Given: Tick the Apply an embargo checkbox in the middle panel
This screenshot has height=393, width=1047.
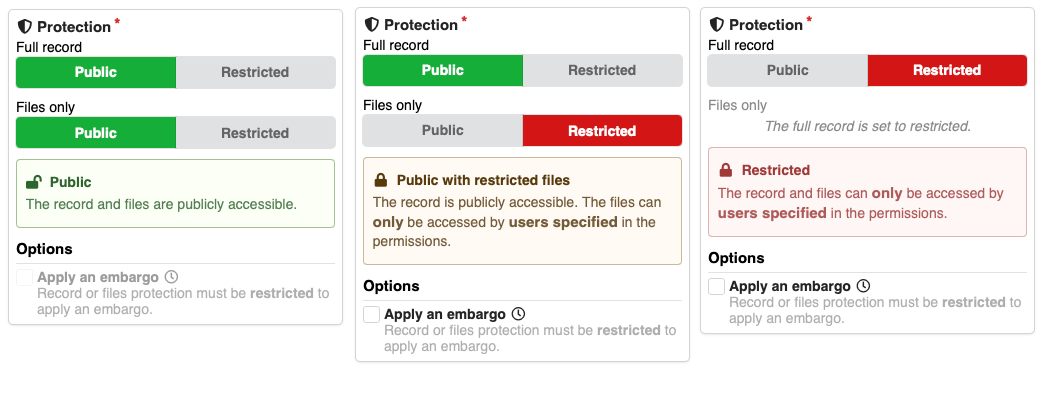Looking at the screenshot, I should (372, 314).
